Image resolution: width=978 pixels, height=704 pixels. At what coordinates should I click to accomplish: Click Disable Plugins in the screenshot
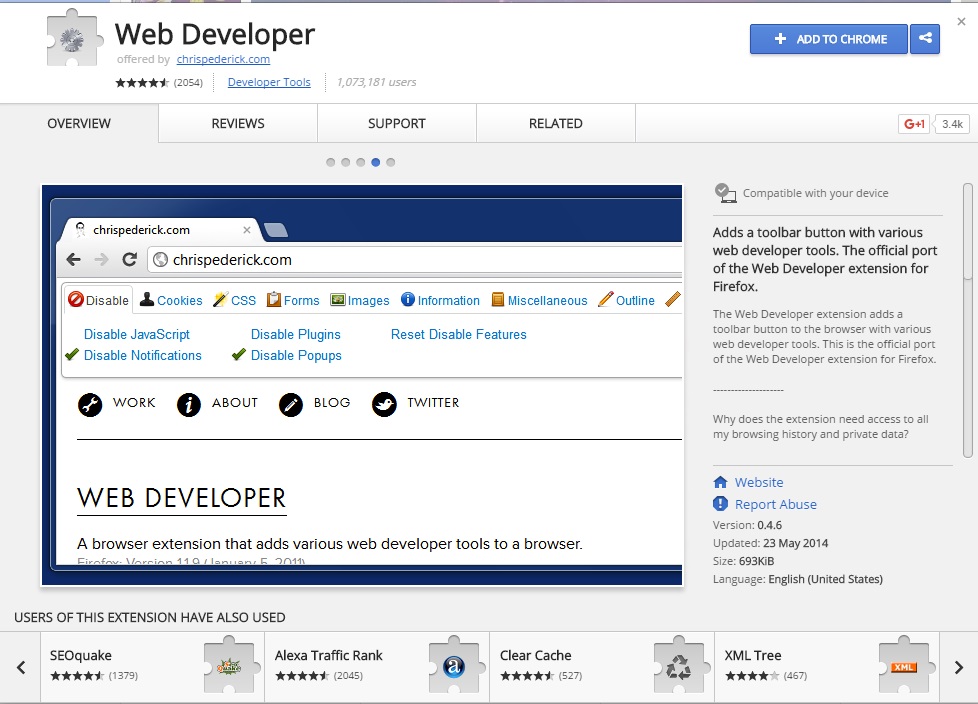point(296,334)
